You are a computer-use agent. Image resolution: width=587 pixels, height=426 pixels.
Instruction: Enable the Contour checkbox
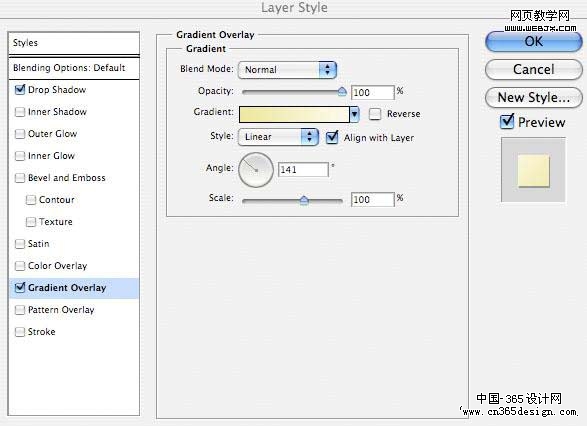pyautogui.click(x=31, y=200)
